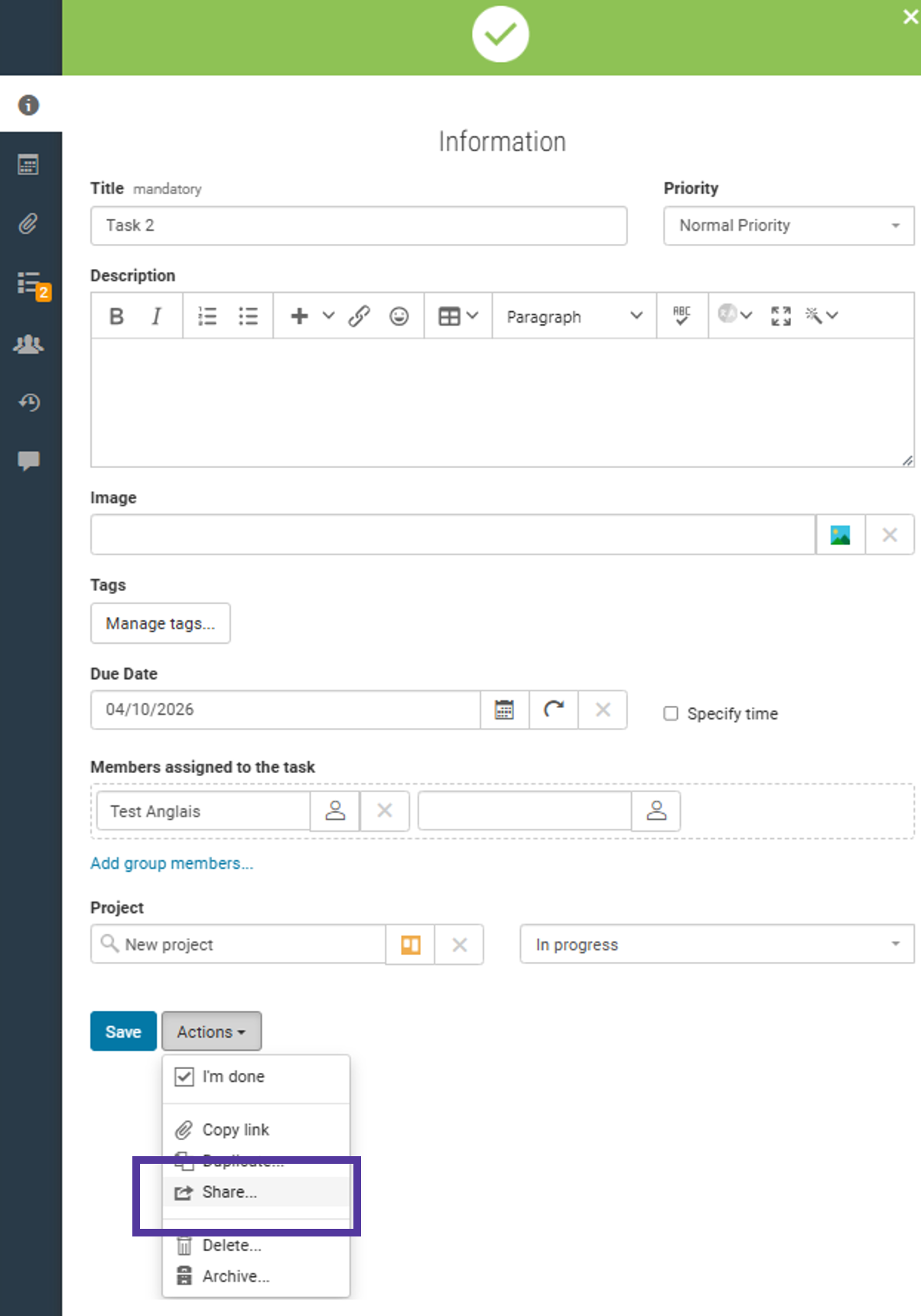Open the comments speech bubble in sidebar
921x1316 pixels.
29,460
